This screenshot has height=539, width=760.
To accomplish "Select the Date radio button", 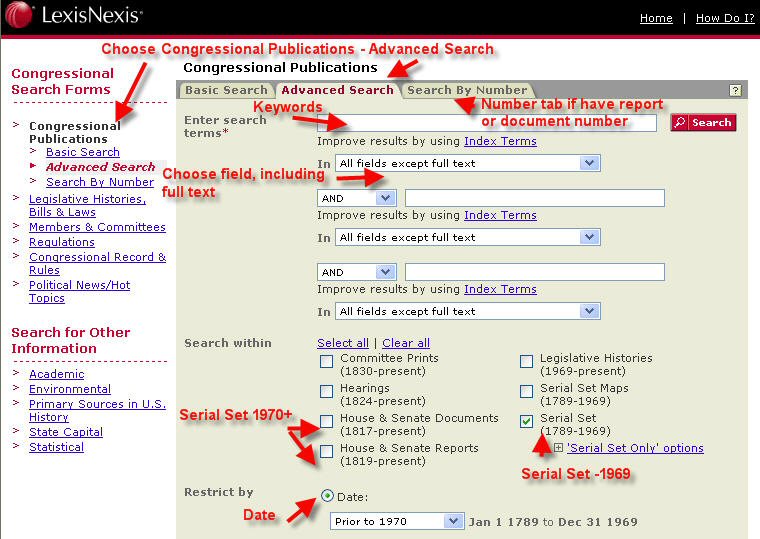I will click(328, 495).
